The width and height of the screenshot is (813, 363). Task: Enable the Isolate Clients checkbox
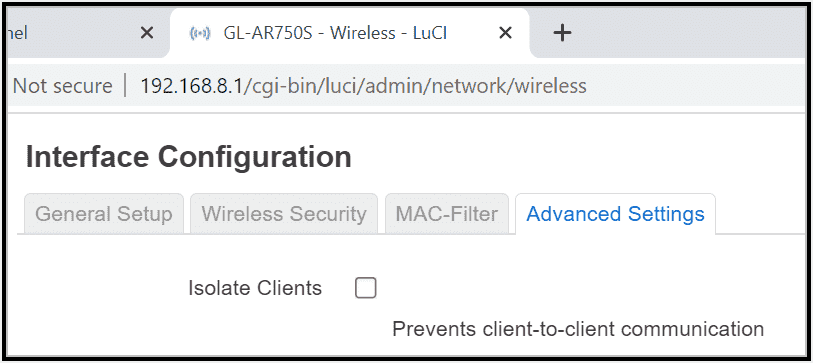(x=366, y=288)
